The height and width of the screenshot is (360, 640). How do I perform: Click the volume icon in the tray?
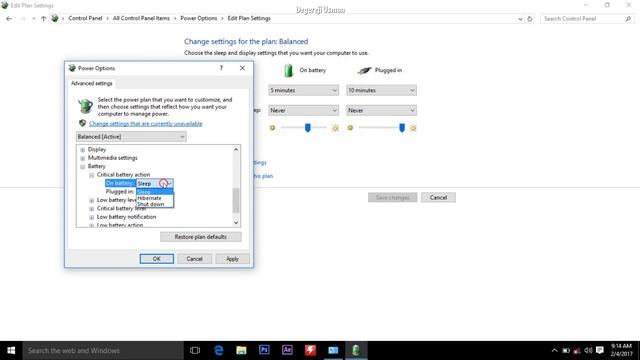point(588,351)
